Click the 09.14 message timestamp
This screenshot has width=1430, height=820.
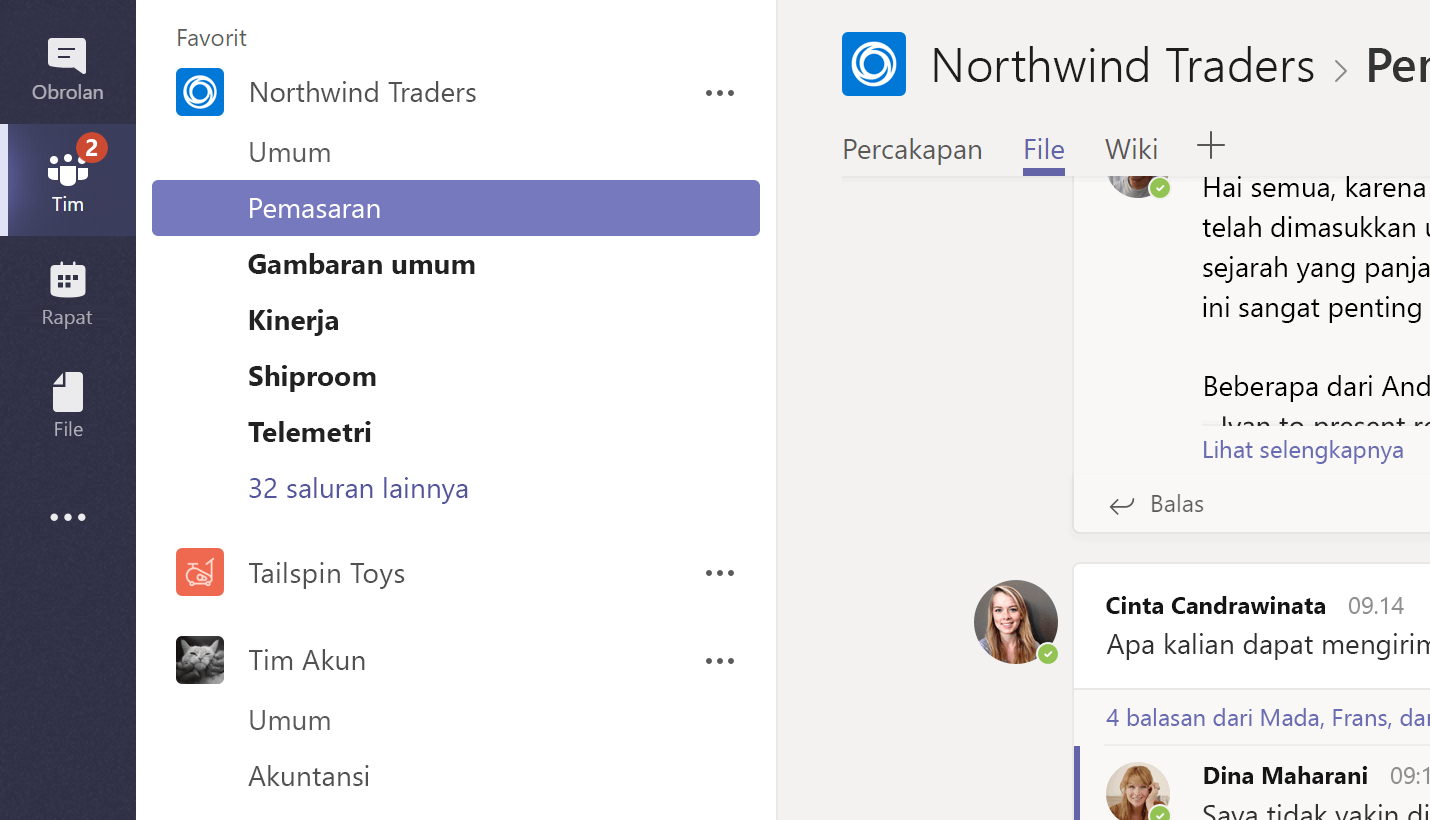(x=1376, y=606)
